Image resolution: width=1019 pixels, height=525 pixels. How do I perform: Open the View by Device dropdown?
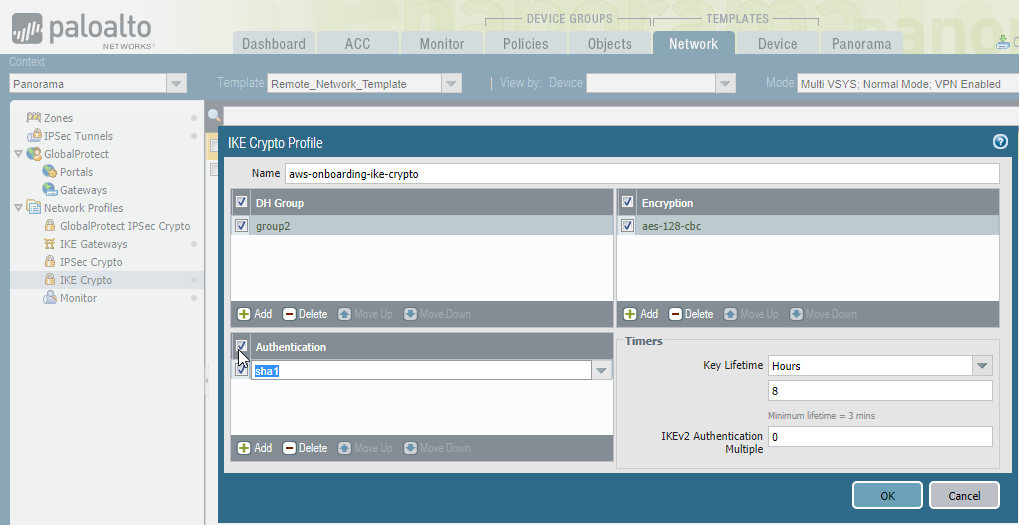[x=725, y=83]
